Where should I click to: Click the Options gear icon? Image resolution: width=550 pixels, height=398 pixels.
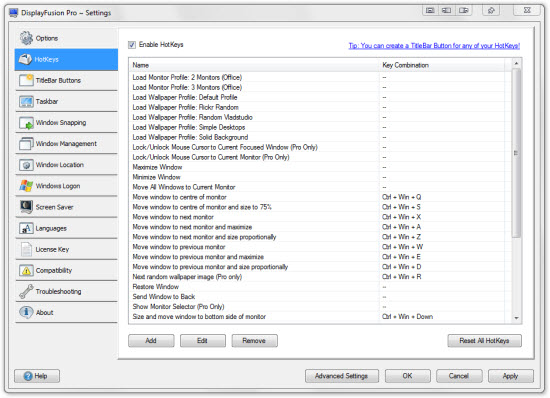pos(26,38)
